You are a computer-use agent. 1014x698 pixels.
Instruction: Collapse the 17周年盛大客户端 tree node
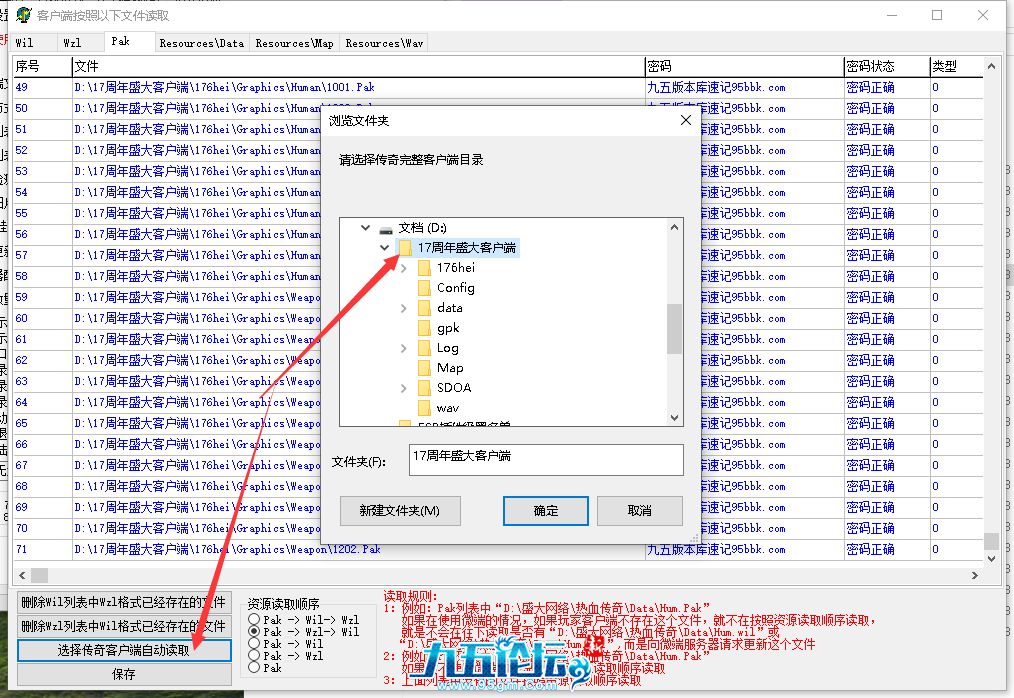click(384, 248)
